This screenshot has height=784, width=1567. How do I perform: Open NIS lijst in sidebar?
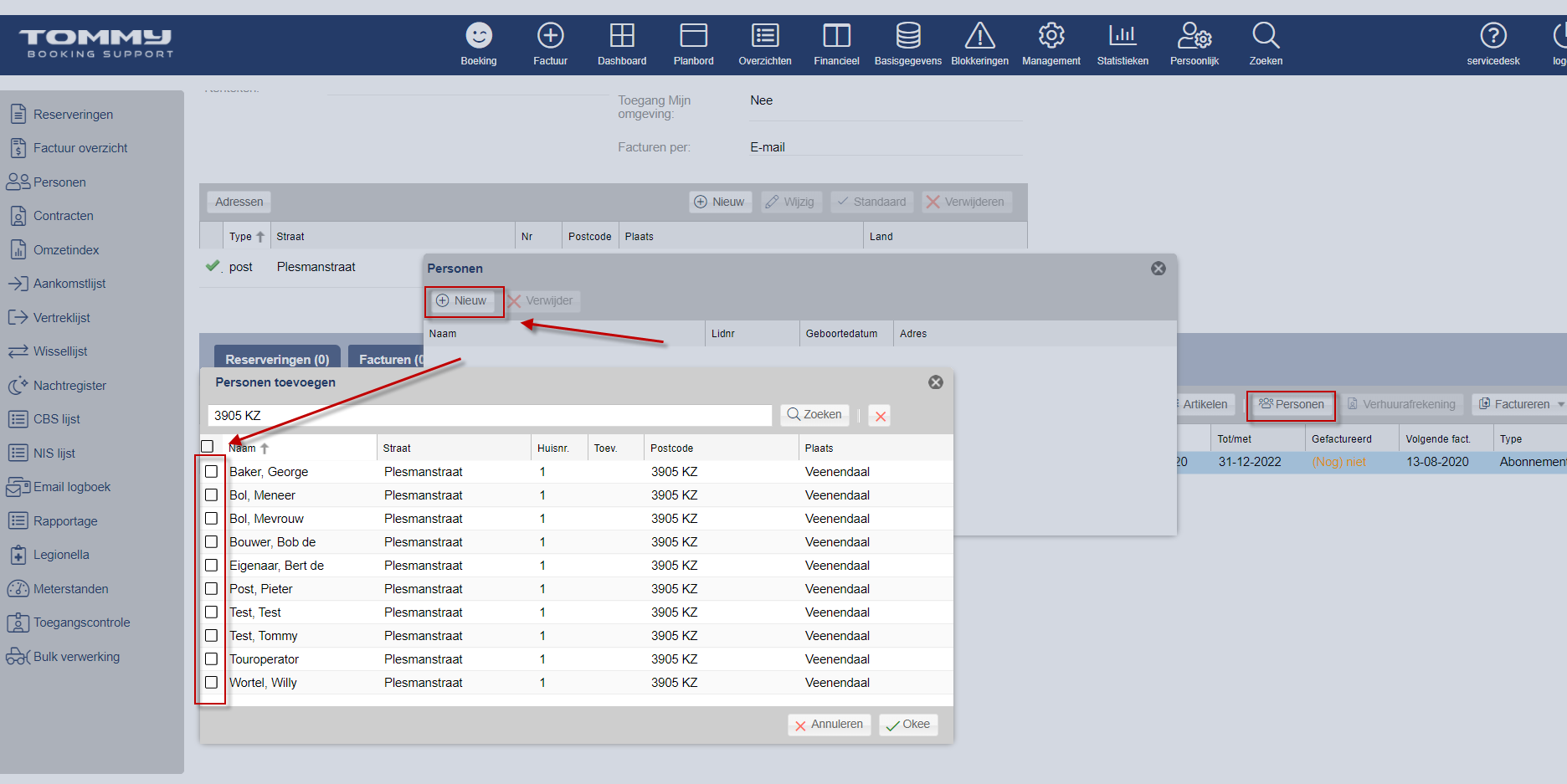[x=54, y=453]
